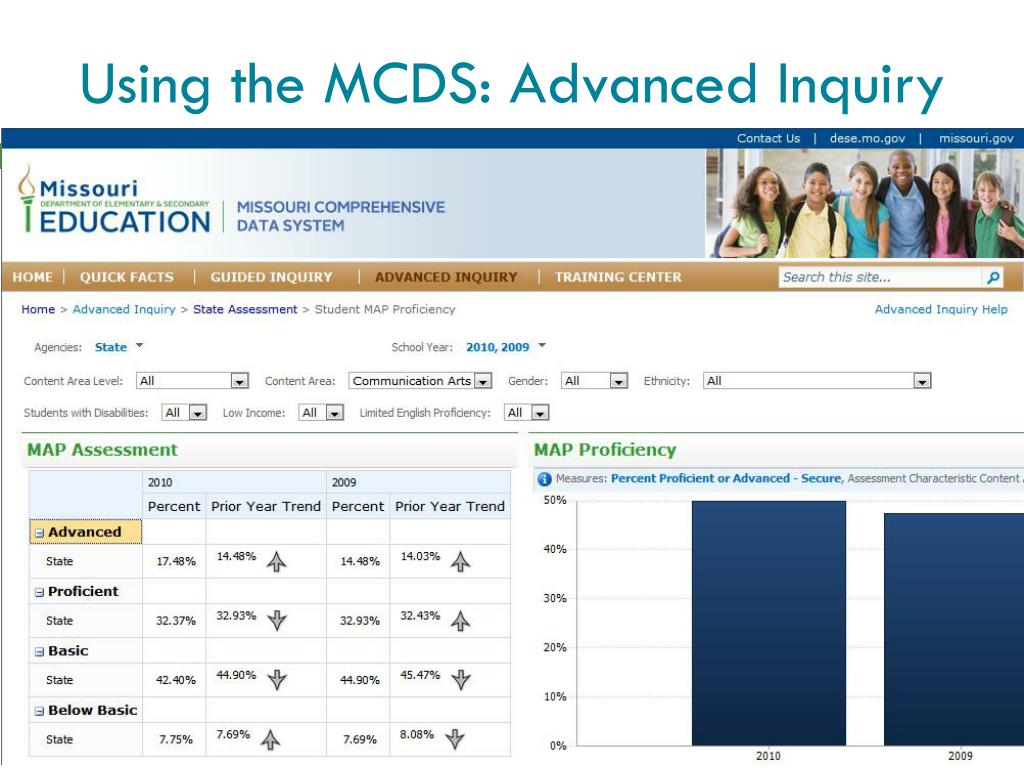1024x768 pixels.
Task: Click State Assessment breadcrumb link
Action: (245, 310)
